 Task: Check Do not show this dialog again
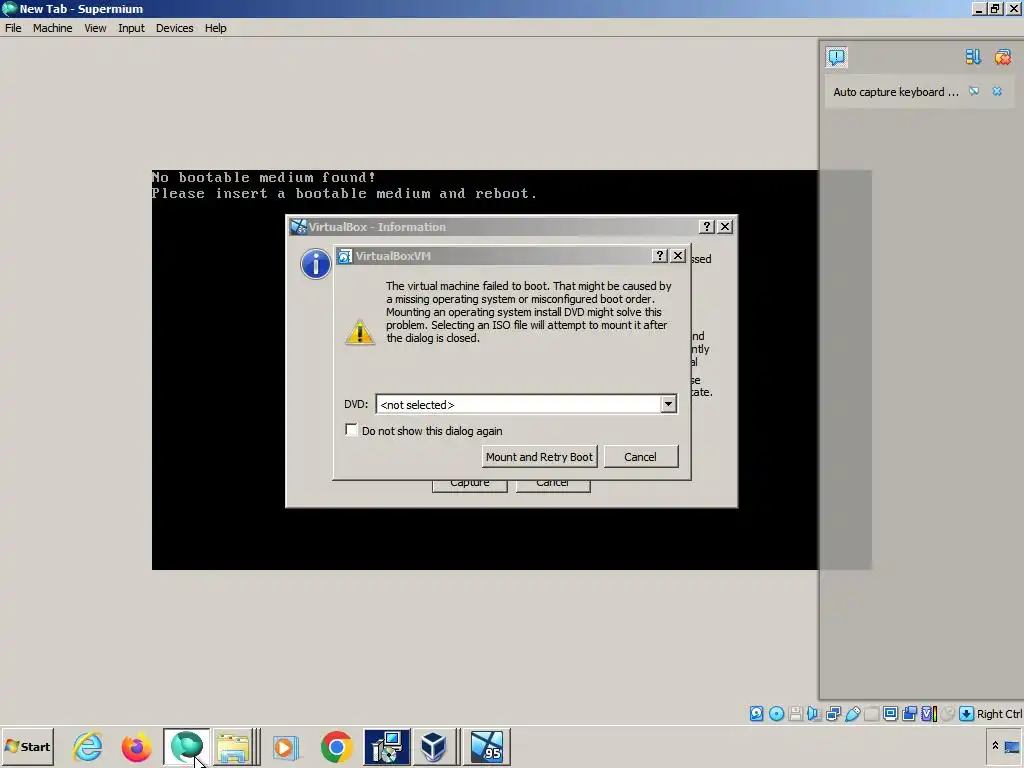[351, 430]
